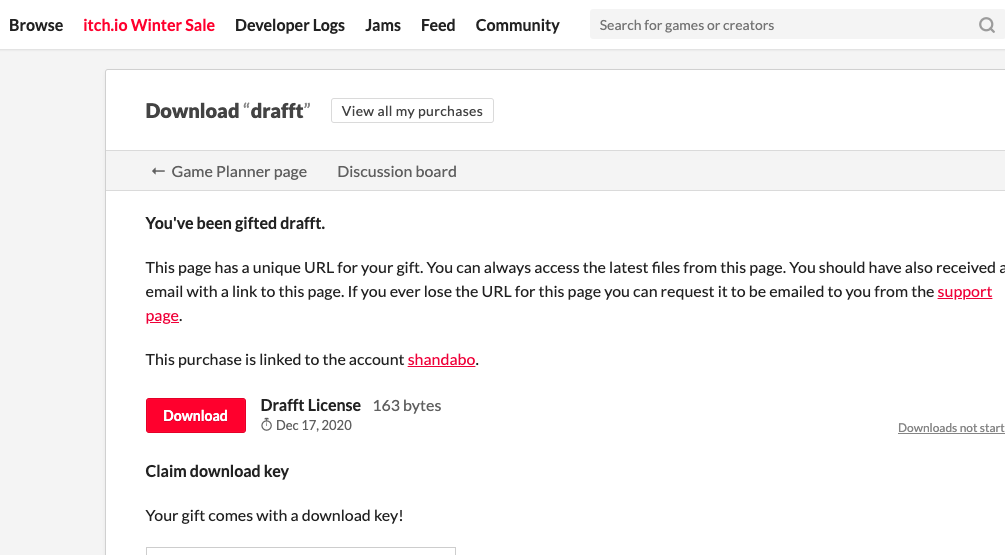The height and width of the screenshot is (555, 1005).
Task: Return to the Game Planner page link
Action: pyautogui.click(x=239, y=171)
